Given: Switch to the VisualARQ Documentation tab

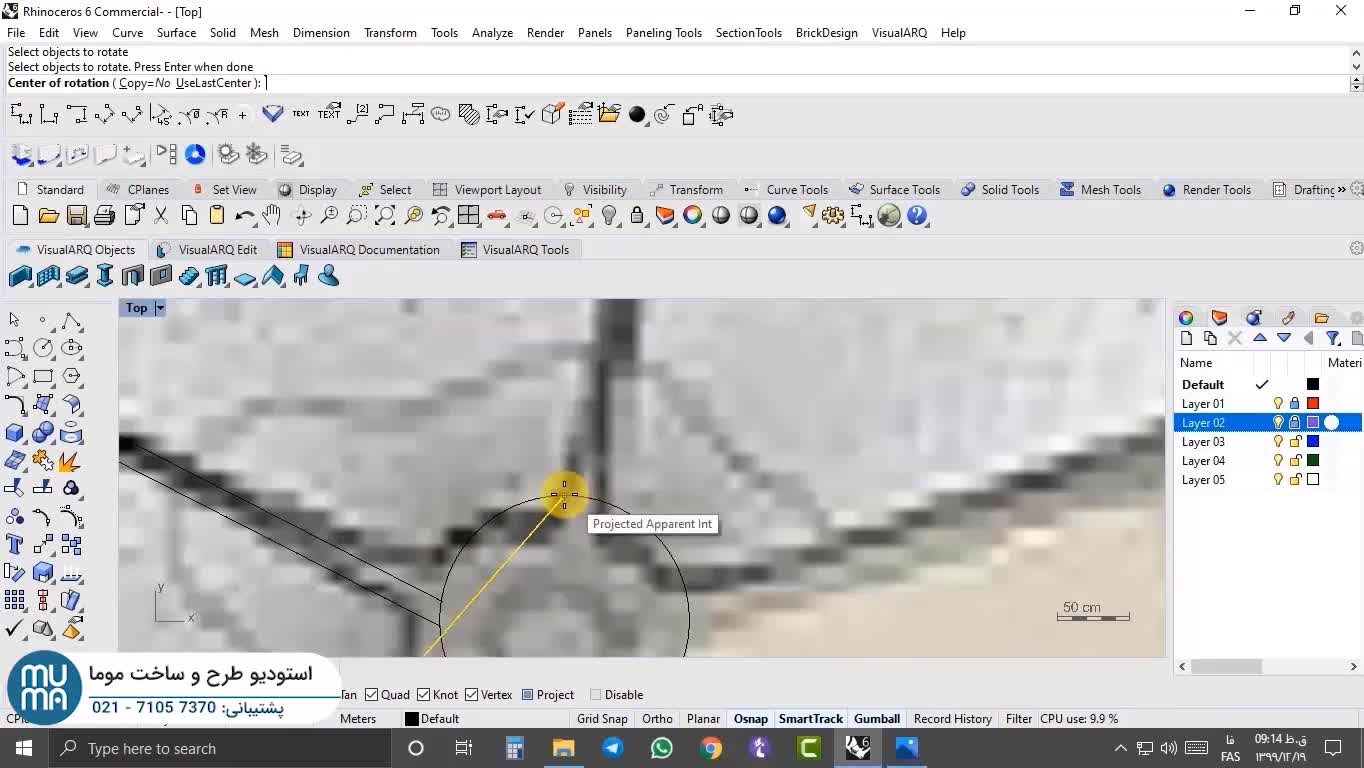Looking at the screenshot, I should [358, 250].
